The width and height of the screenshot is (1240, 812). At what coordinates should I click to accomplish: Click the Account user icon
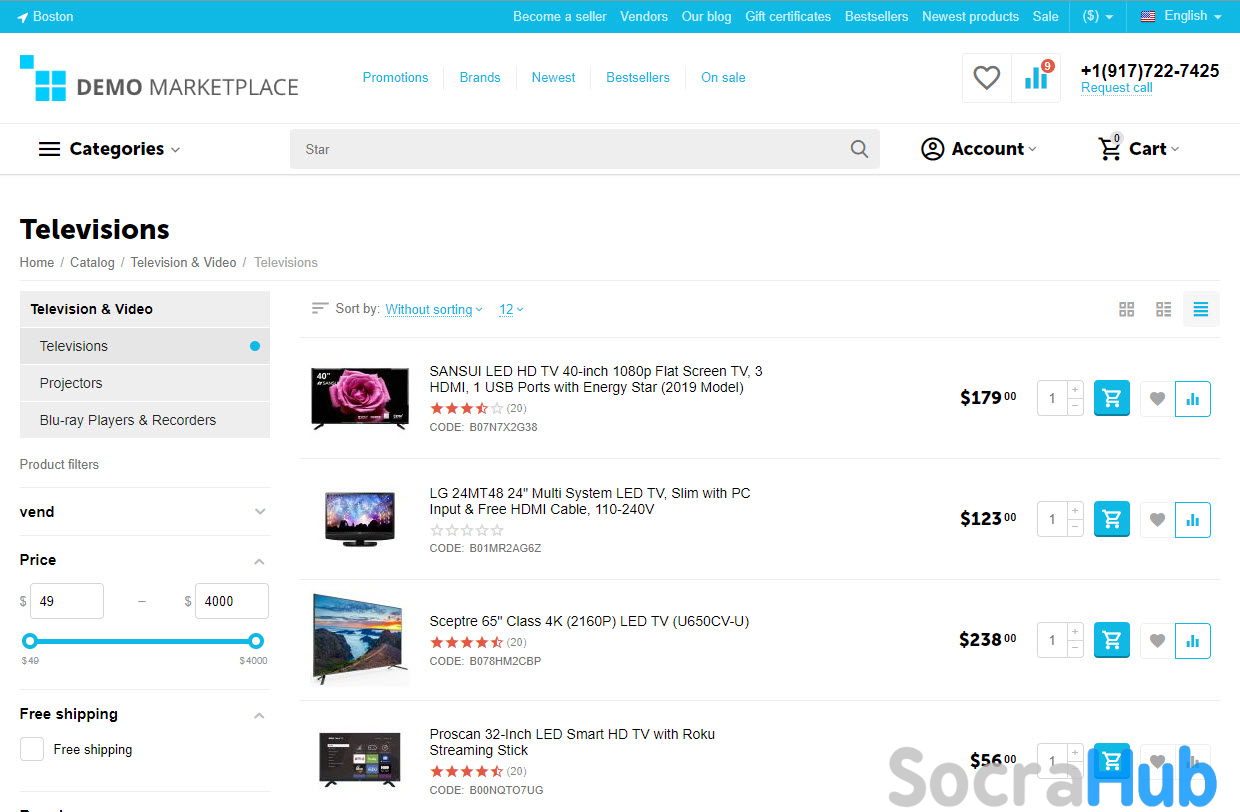tap(932, 149)
